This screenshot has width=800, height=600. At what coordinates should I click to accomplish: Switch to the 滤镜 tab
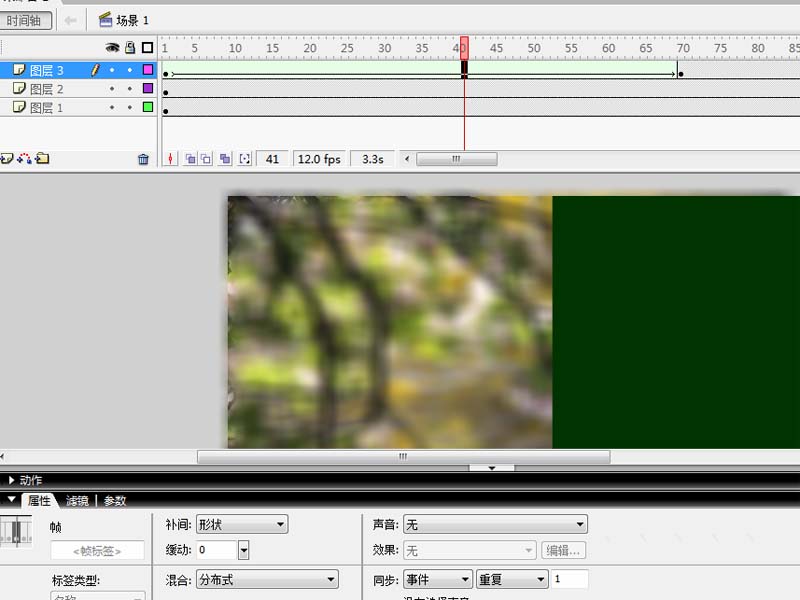click(x=77, y=501)
